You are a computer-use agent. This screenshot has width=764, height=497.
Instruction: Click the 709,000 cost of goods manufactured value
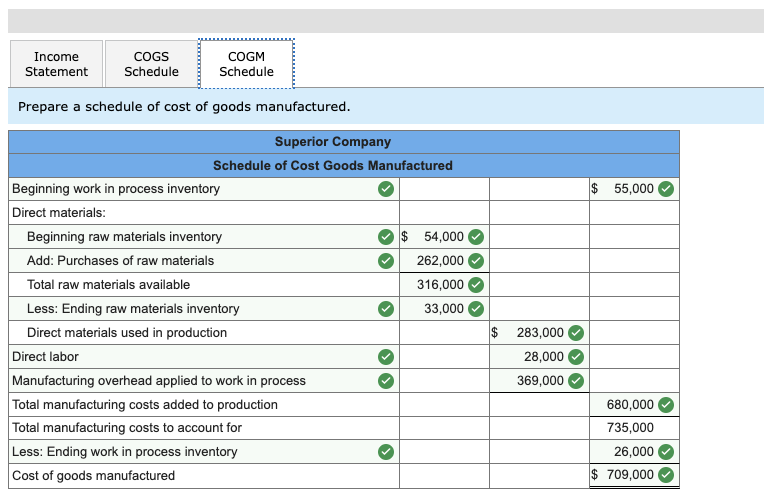(x=630, y=475)
